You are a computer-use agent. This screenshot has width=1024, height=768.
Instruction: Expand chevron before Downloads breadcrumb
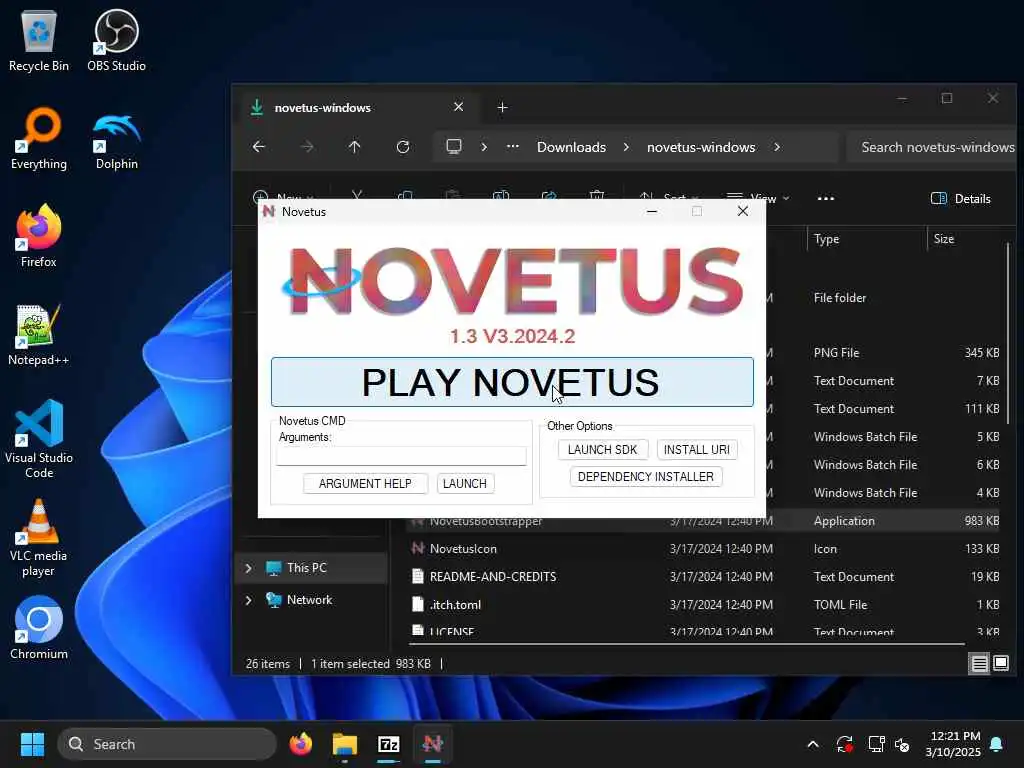tap(484, 148)
